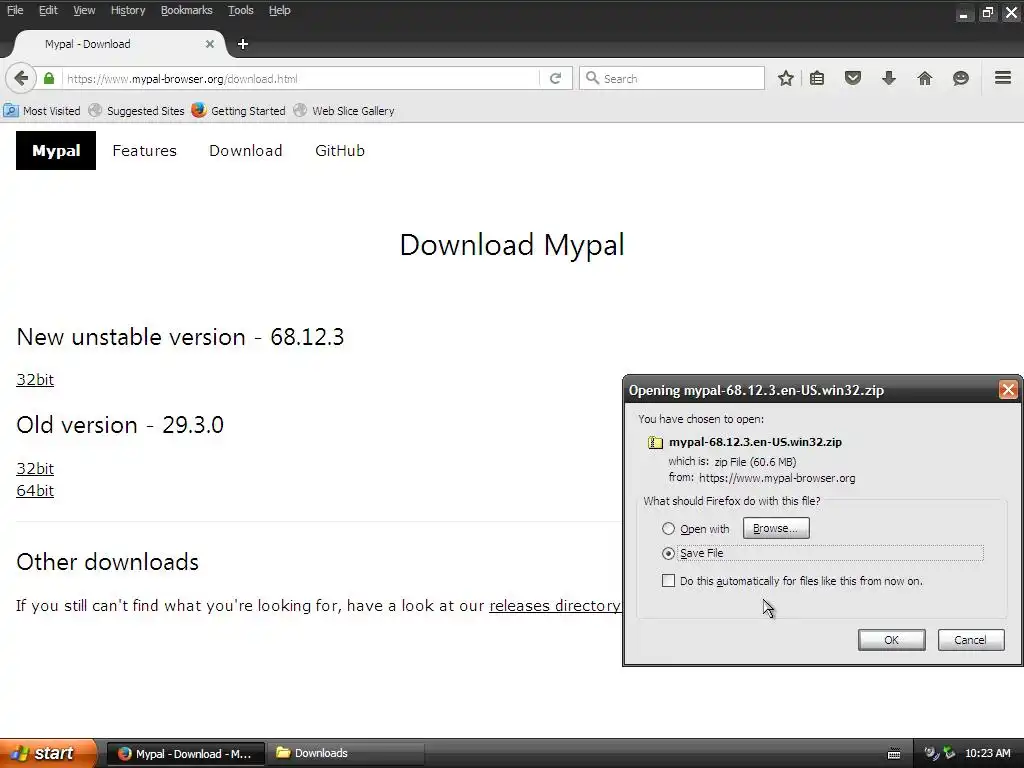
Task: Click 64bit old version link
Action: tap(35, 490)
